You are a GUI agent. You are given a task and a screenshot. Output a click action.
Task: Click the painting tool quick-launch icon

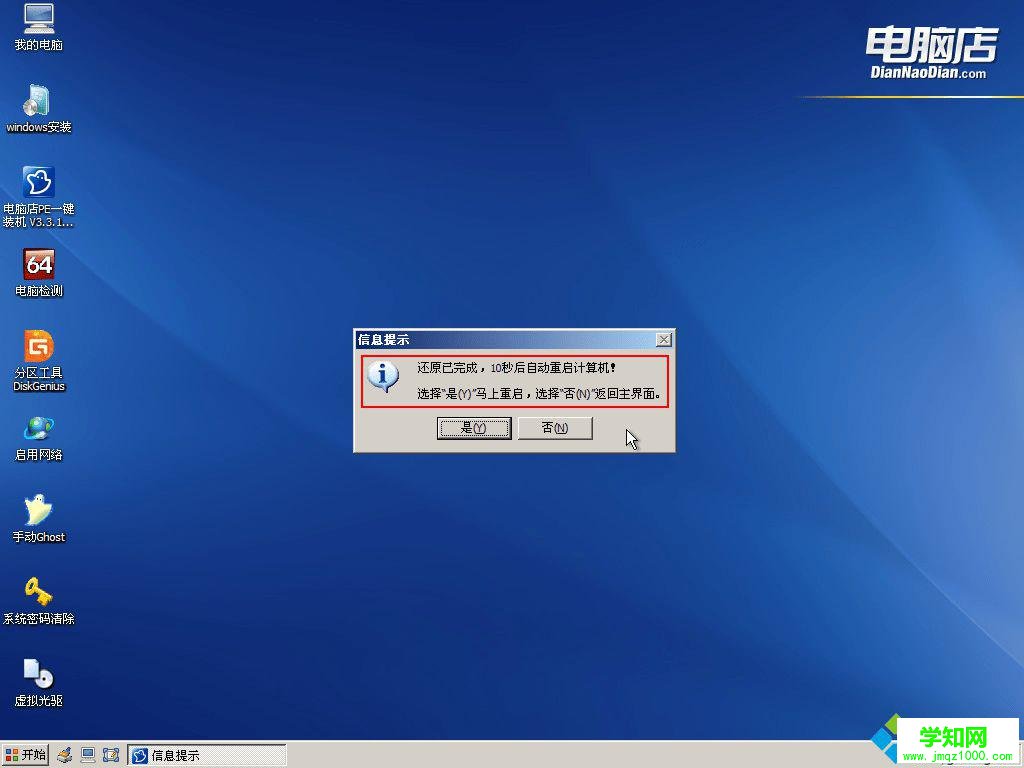pos(64,754)
